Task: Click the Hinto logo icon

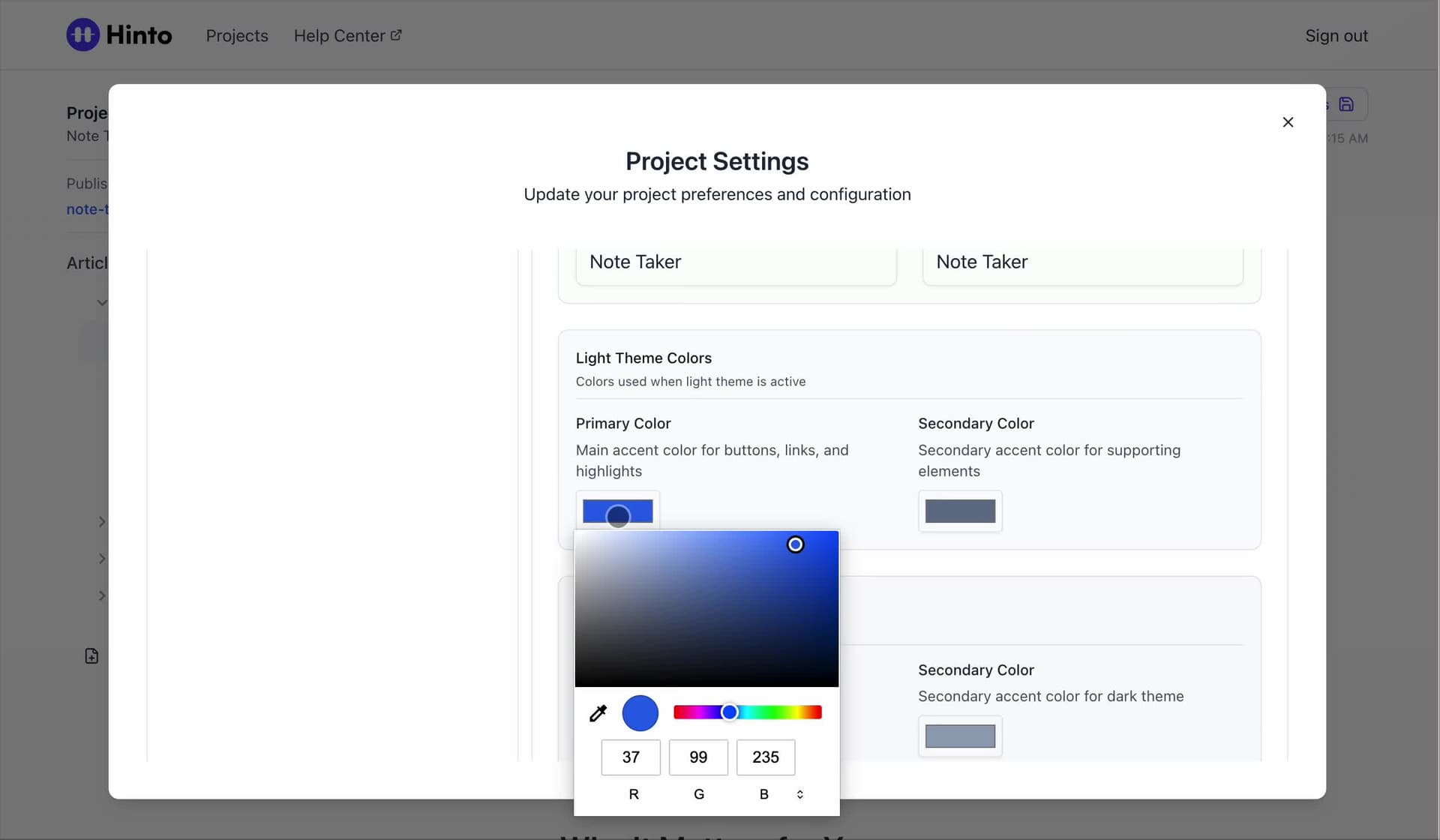Action: point(82,34)
